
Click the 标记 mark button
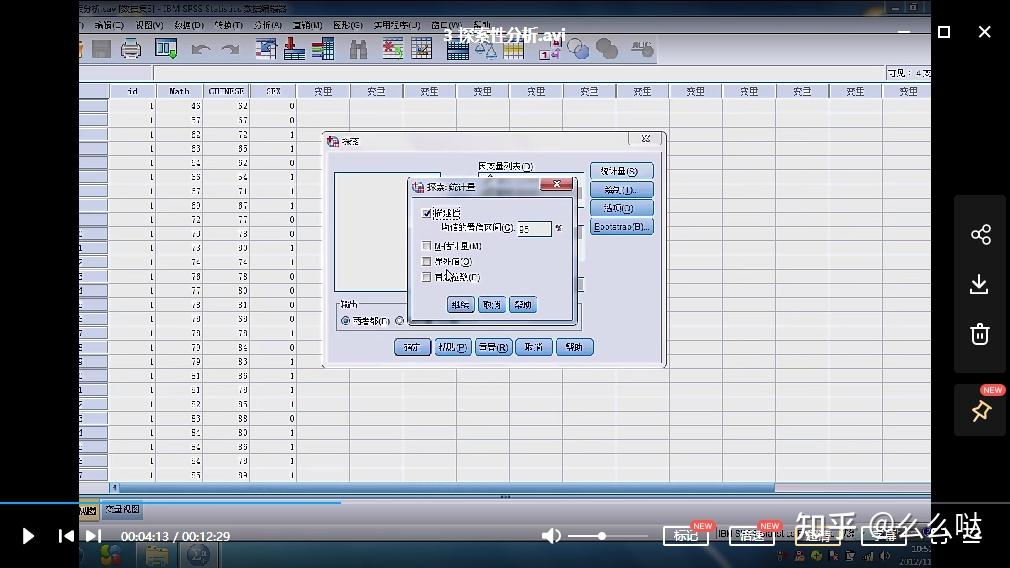click(x=685, y=535)
